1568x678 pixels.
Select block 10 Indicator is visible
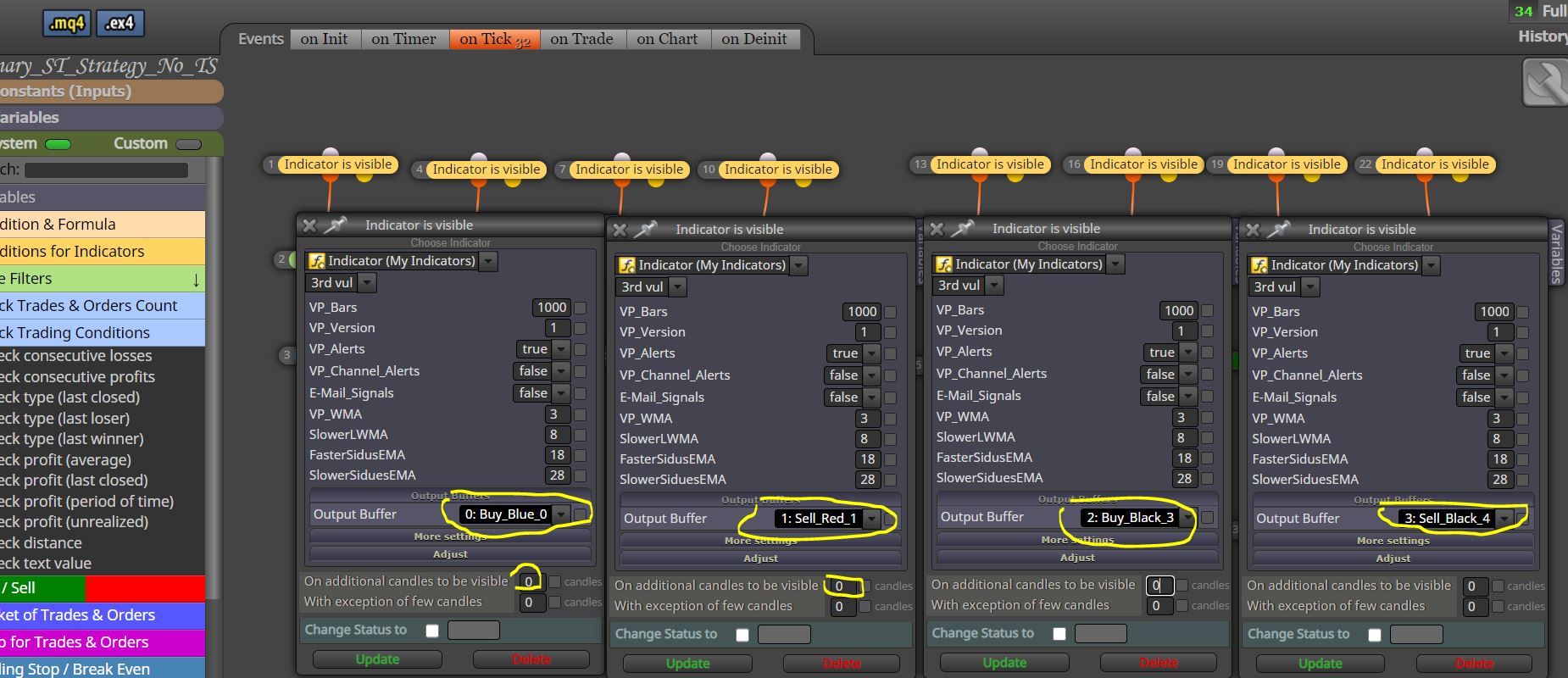(x=778, y=169)
